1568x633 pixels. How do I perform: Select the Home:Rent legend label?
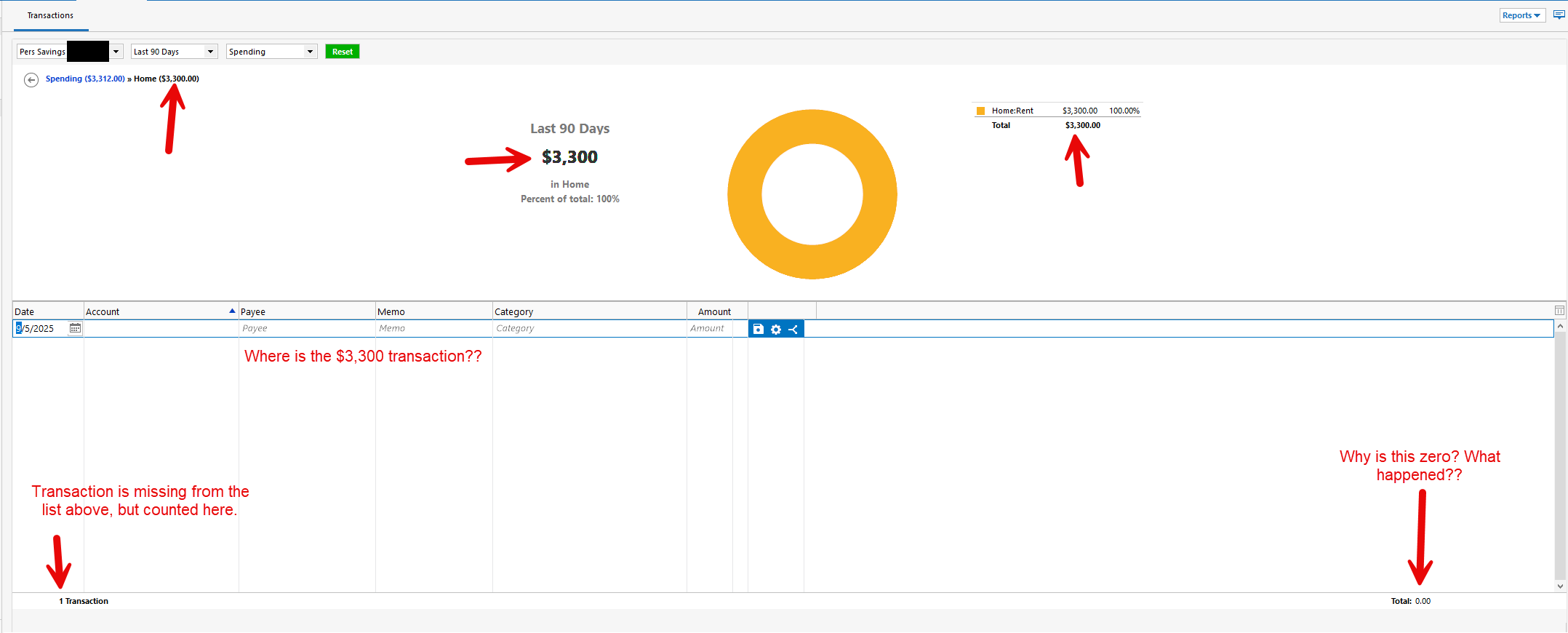coord(1012,111)
